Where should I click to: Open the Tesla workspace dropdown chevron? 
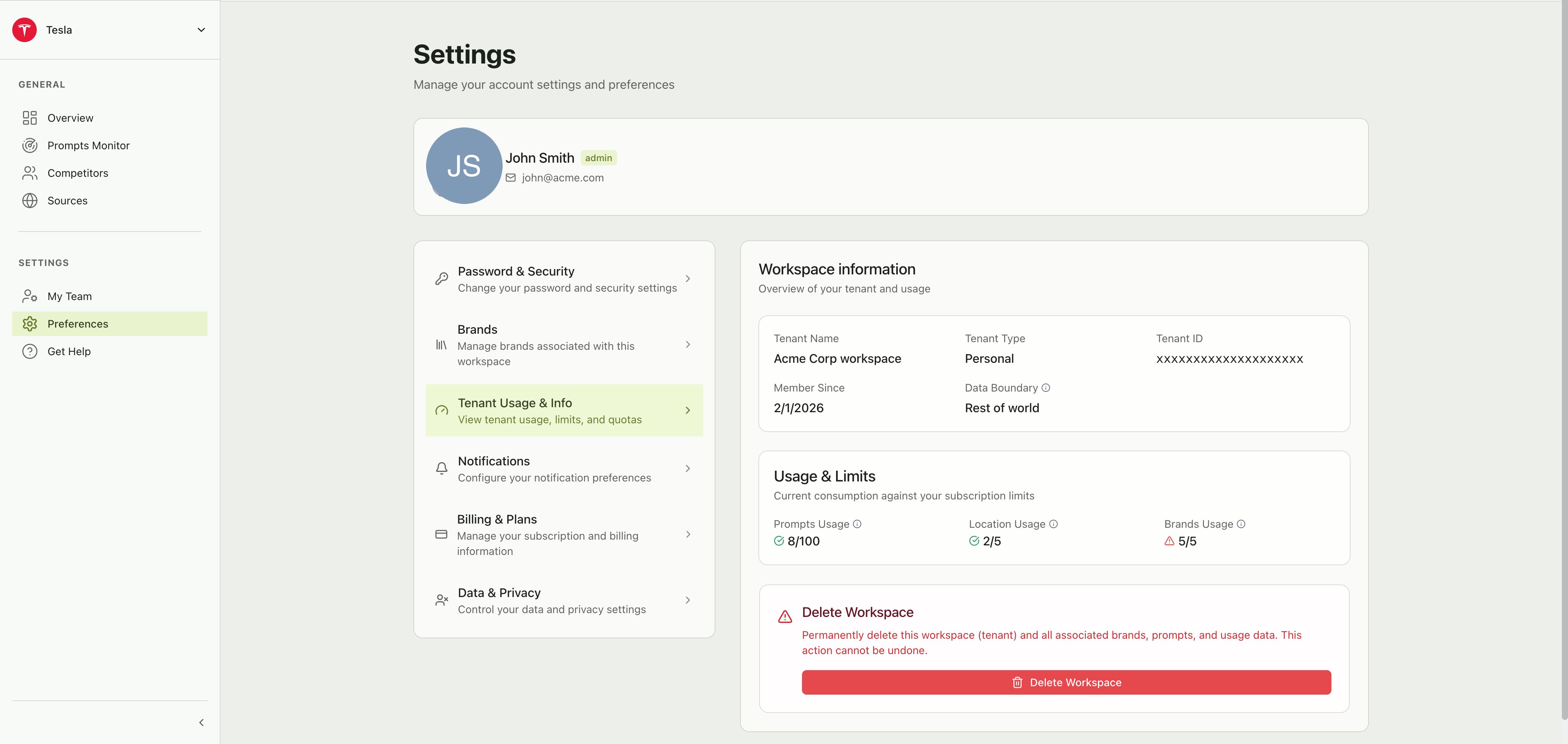pyautogui.click(x=201, y=30)
